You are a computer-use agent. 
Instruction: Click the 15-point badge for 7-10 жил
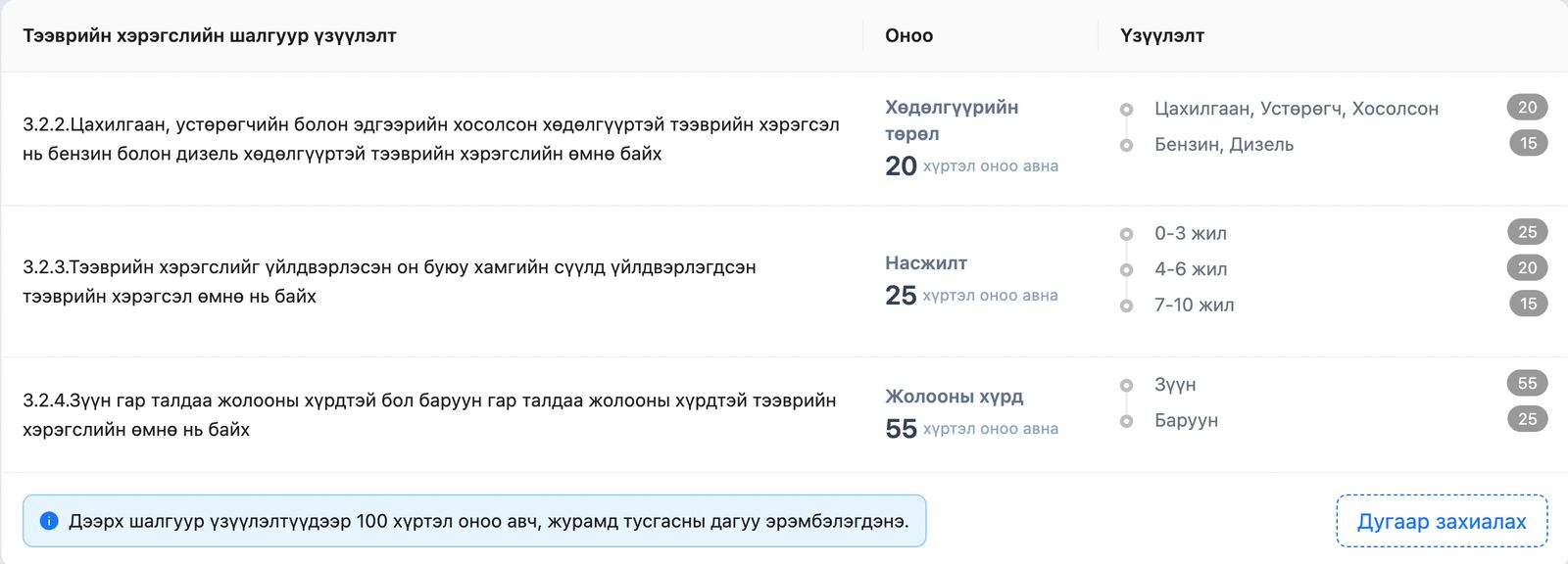(1526, 305)
